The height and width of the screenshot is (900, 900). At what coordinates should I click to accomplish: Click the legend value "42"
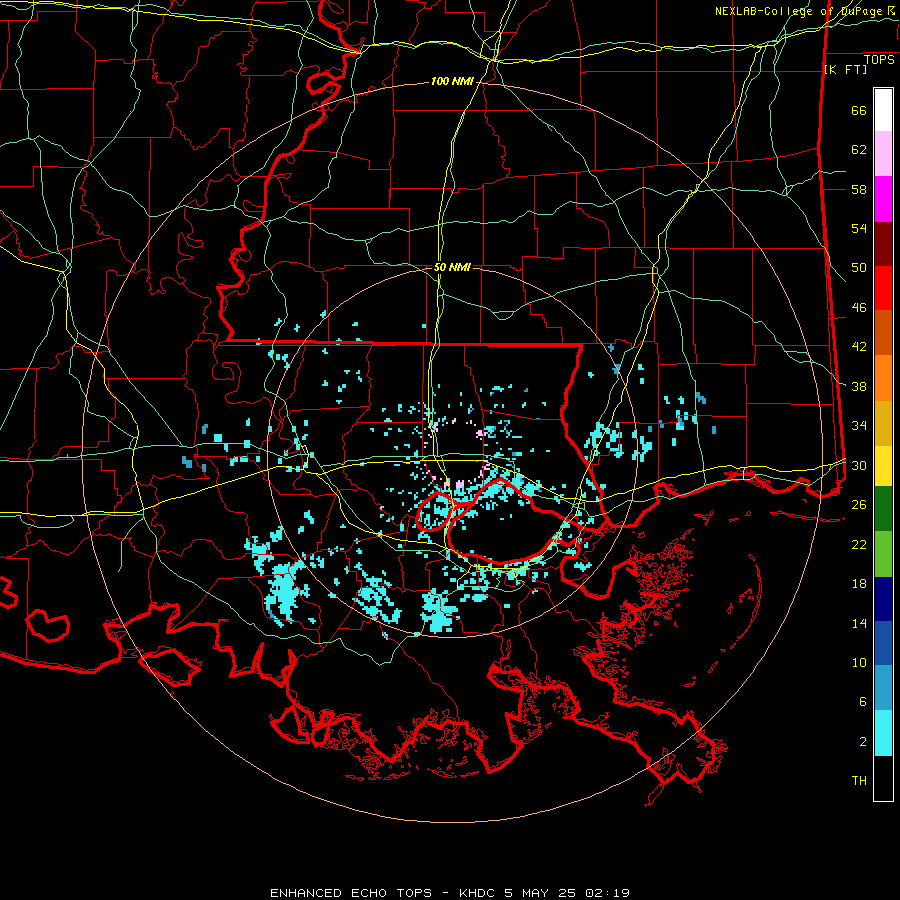[859, 347]
